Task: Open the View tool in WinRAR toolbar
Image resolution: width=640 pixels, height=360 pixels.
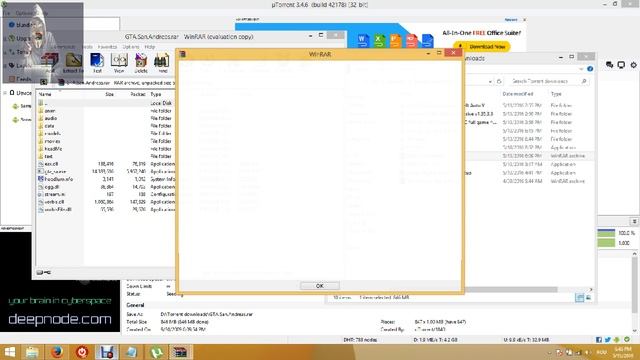Action: pos(119,63)
